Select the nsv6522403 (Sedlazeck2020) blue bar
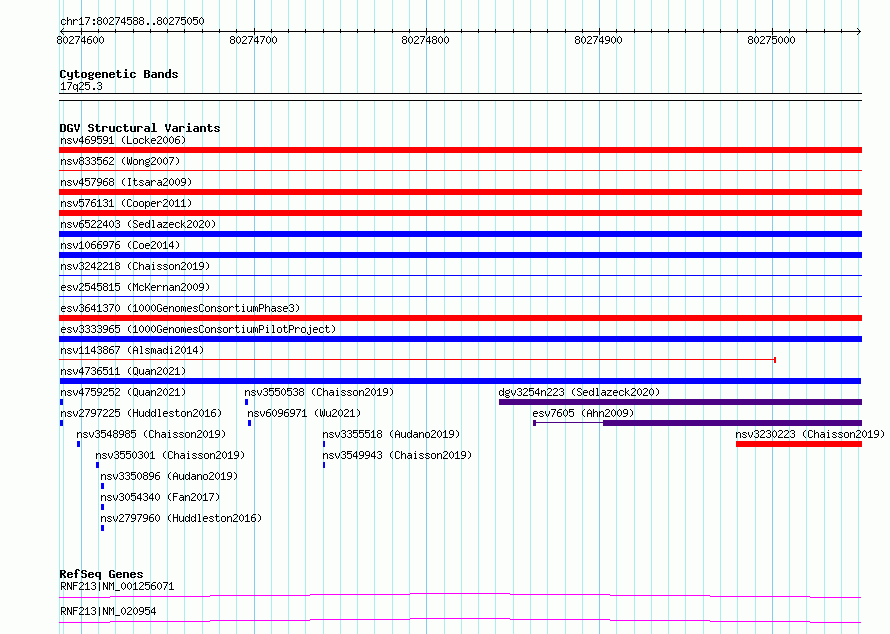This screenshot has height=634, width=890. point(460,234)
